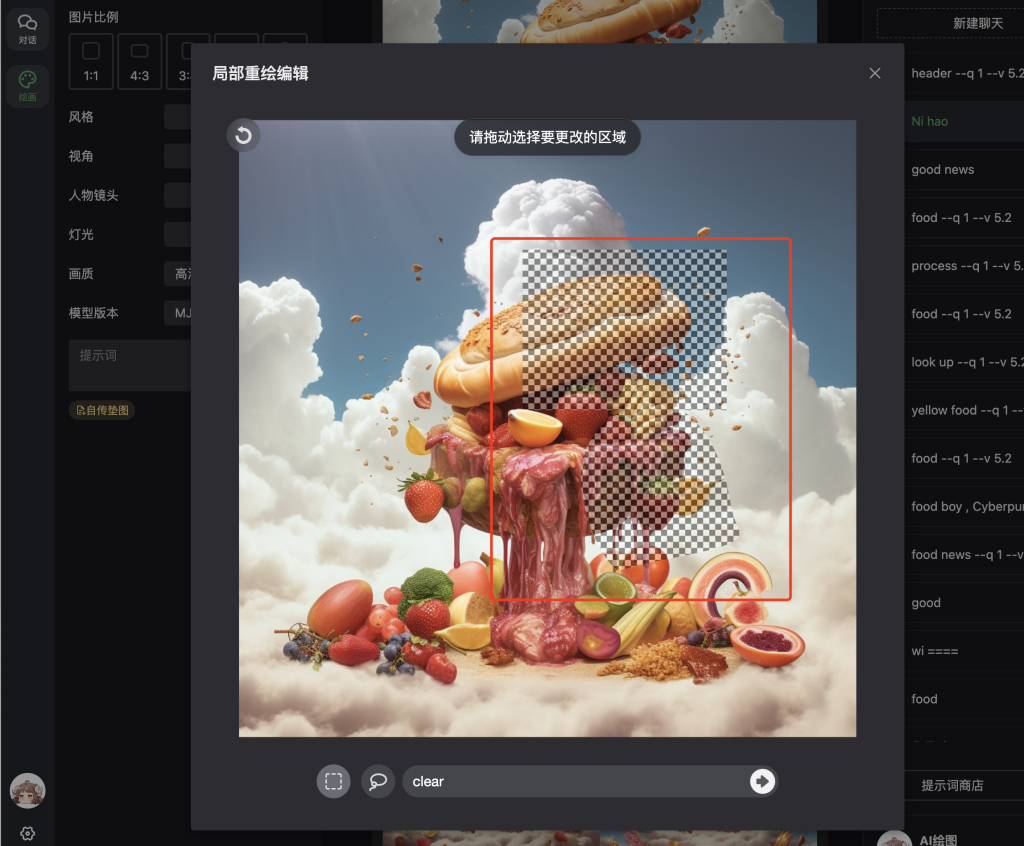Select the 4:3 aspect ratio option

tap(140, 61)
